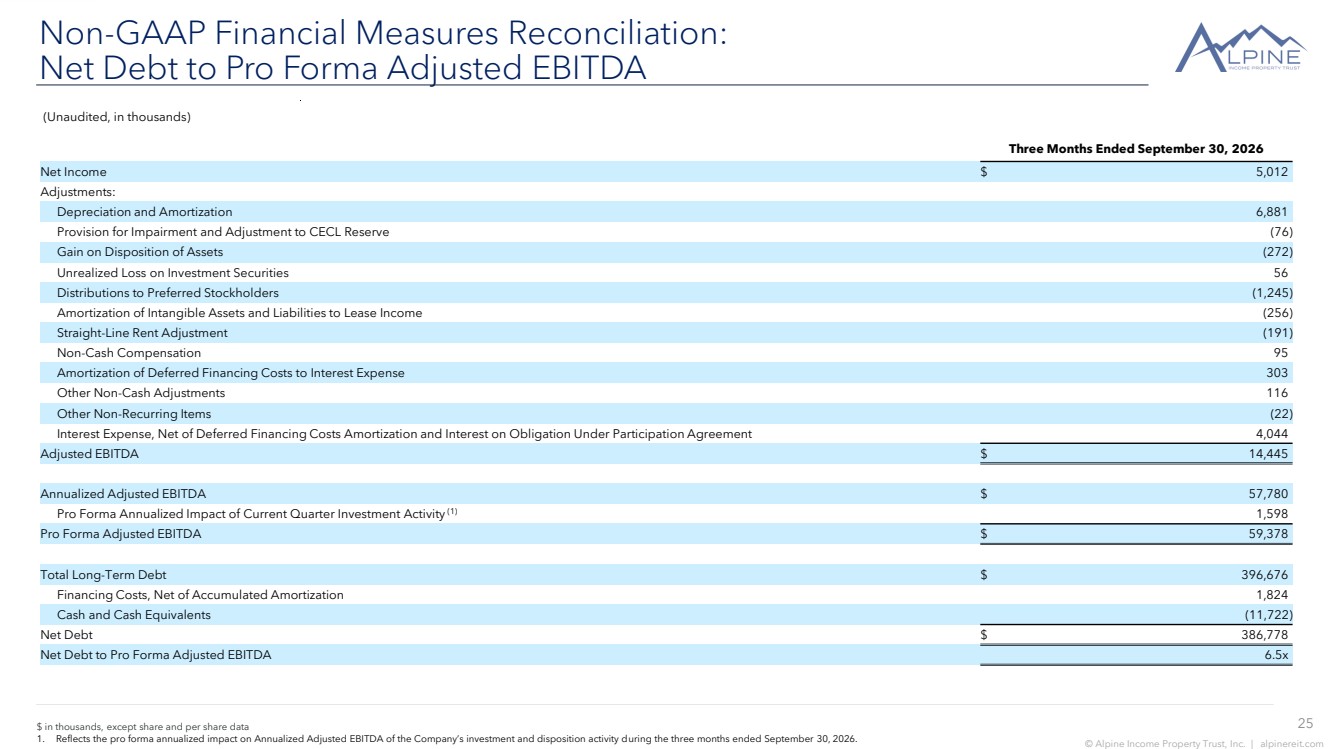The image size is (1333, 749).
Task: Click the Adjusted EBITDA value 14,445
Action: (x=1263, y=454)
